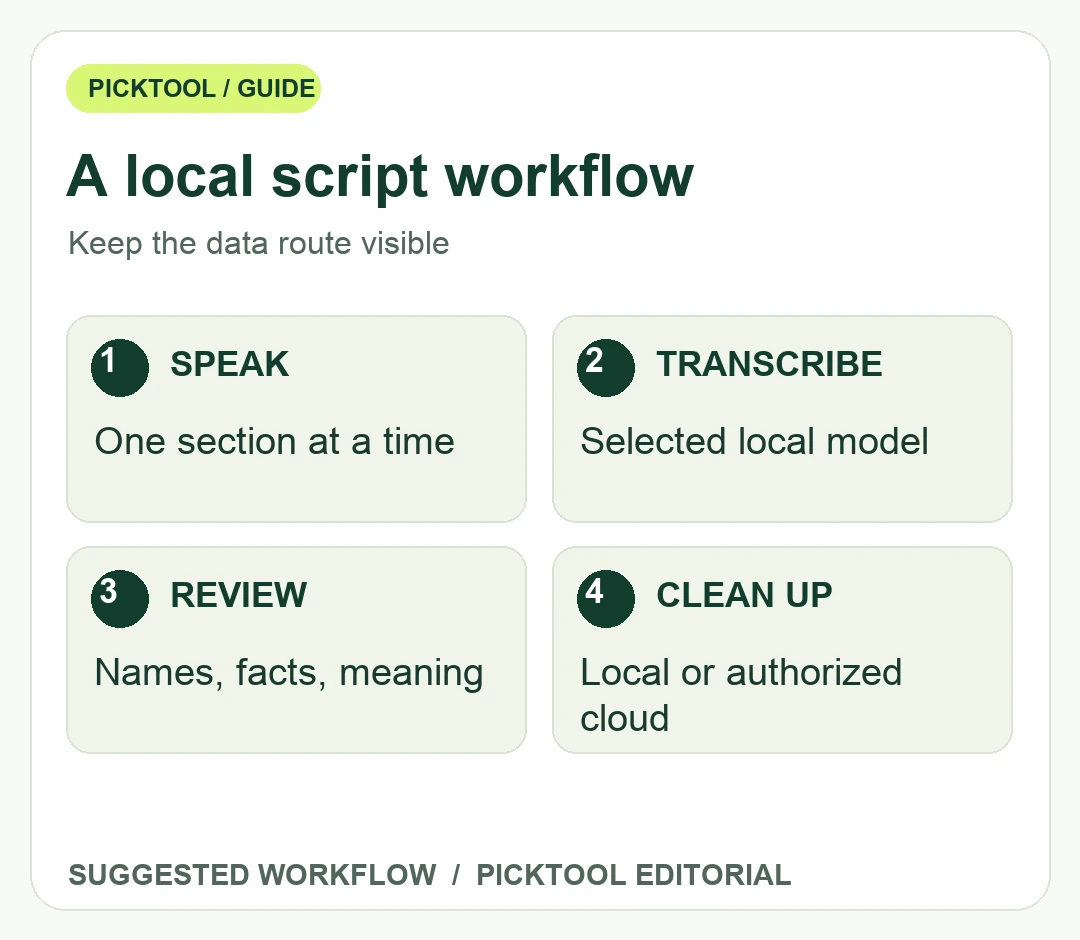Click 'One section at a time' text
The width and height of the screenshot is (1080, 940).
(274, 441)
